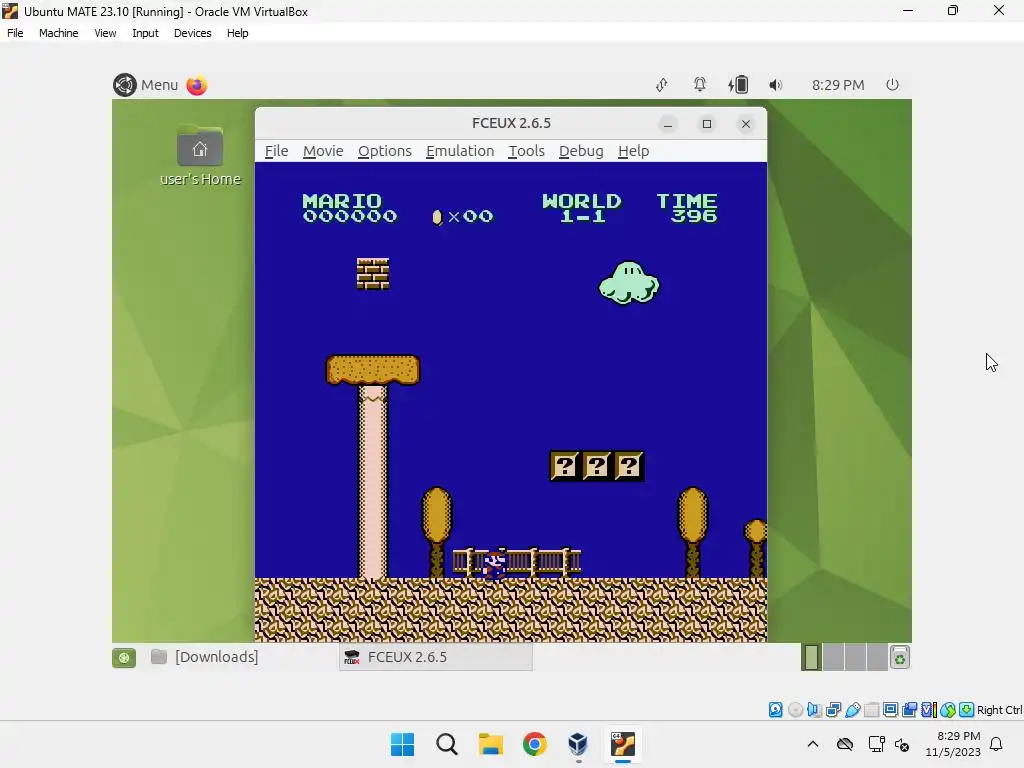Switch to the Downloads window in taskbar

click(x=204, y=657)
